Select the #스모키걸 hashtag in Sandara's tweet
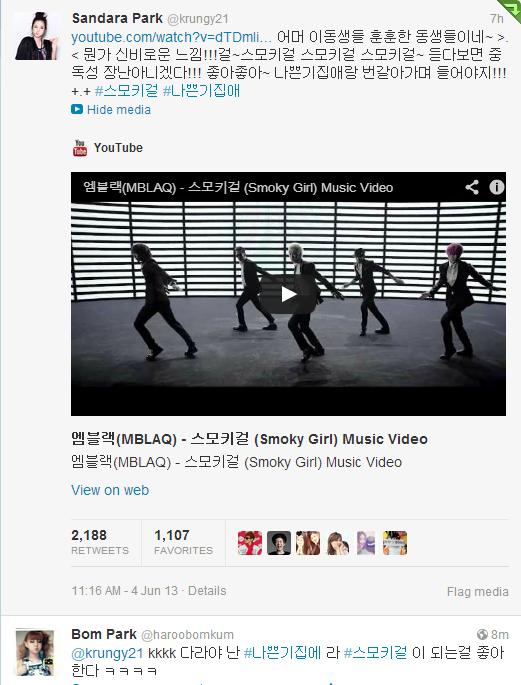 pos(126,91)
